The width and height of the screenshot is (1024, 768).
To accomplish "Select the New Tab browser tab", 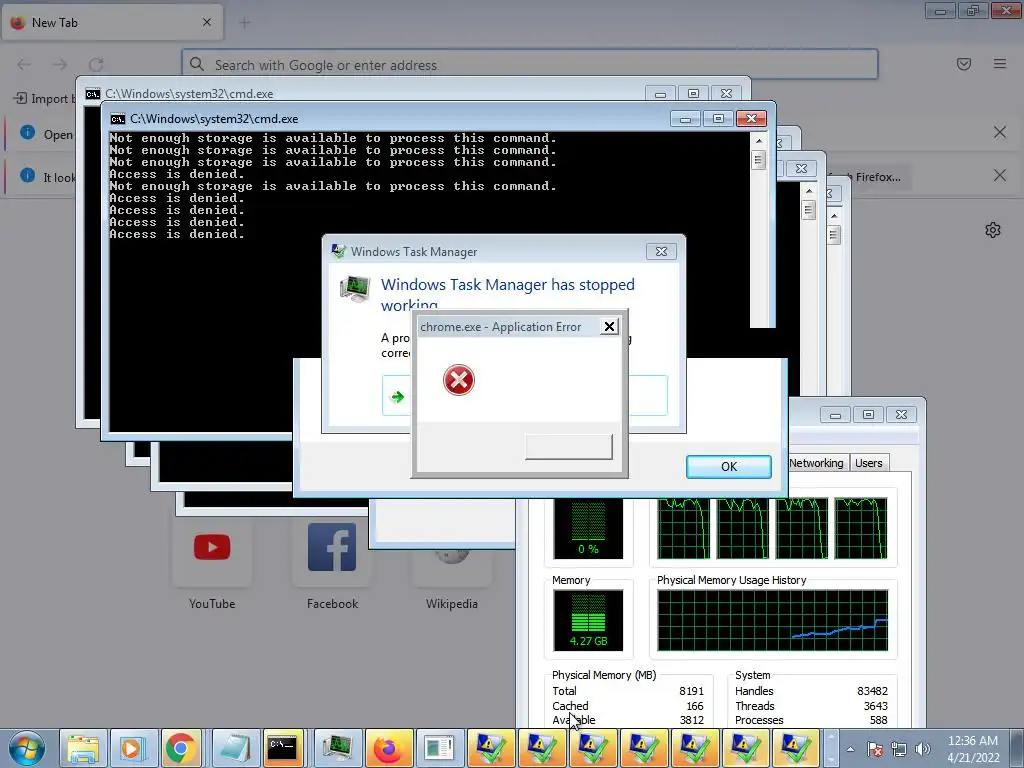I will [x=112, y=22].
